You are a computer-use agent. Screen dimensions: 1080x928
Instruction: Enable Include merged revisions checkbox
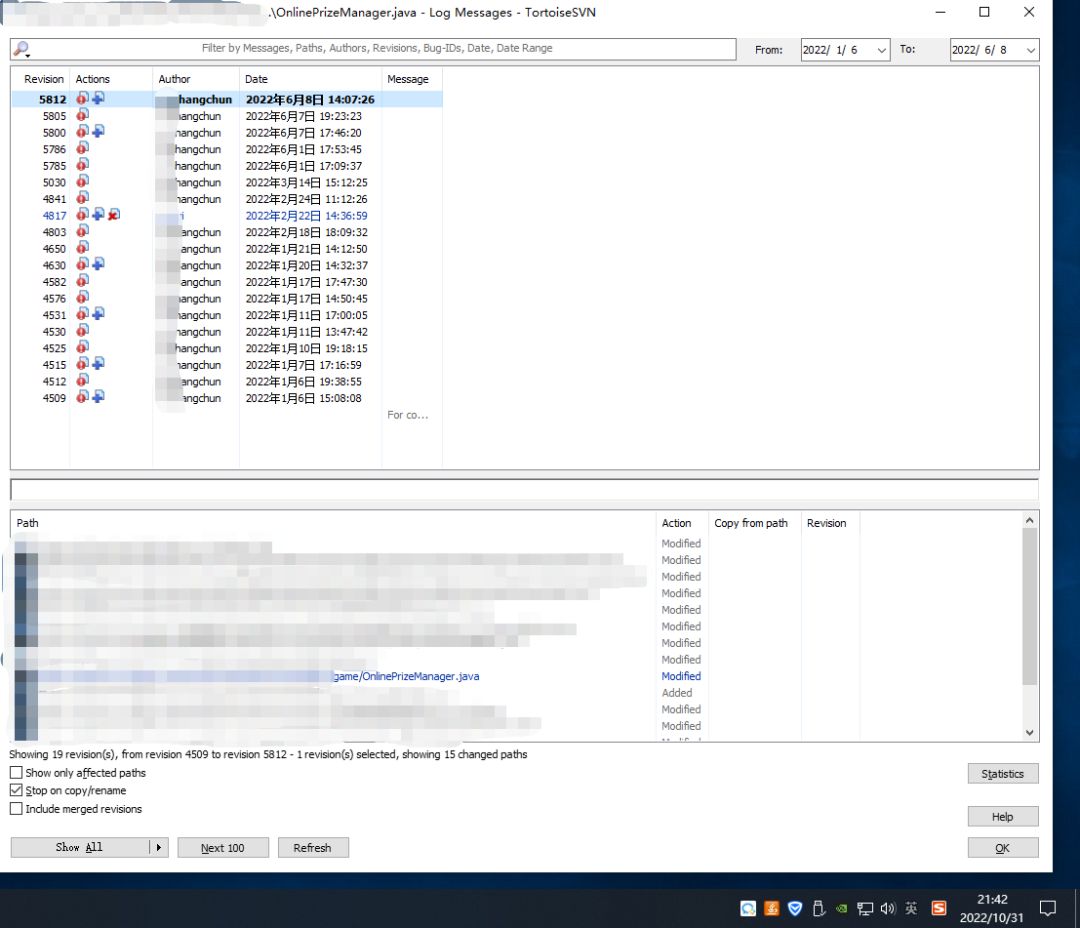tap(16, 809)
